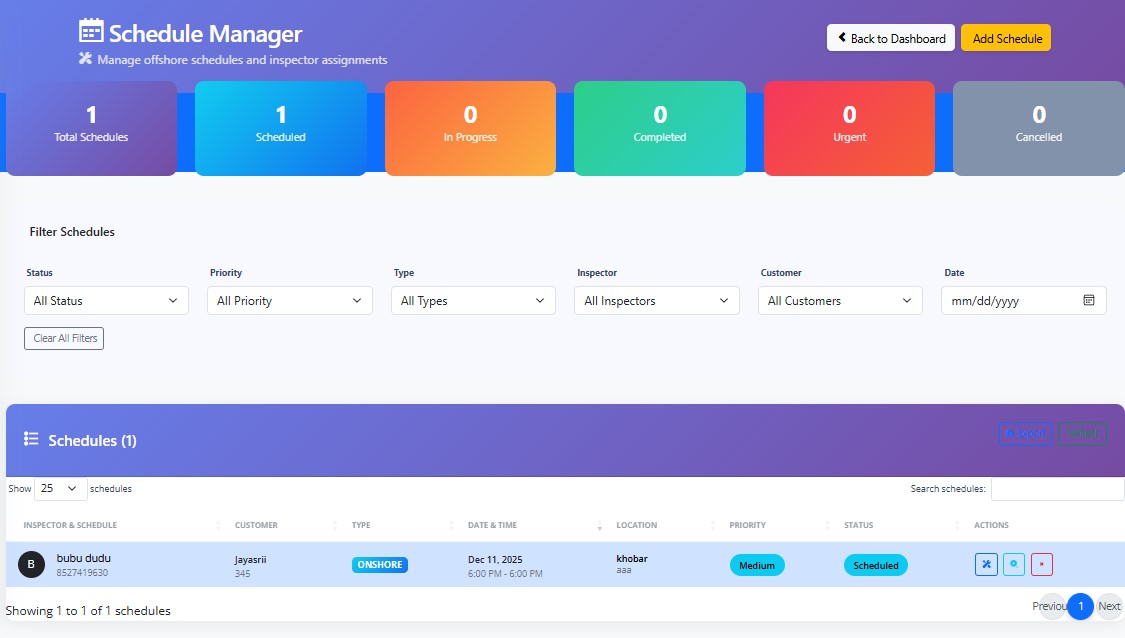The image size is (1125, 638).
Task: Click the Add Schedule button
Action: pos(1006,37)
